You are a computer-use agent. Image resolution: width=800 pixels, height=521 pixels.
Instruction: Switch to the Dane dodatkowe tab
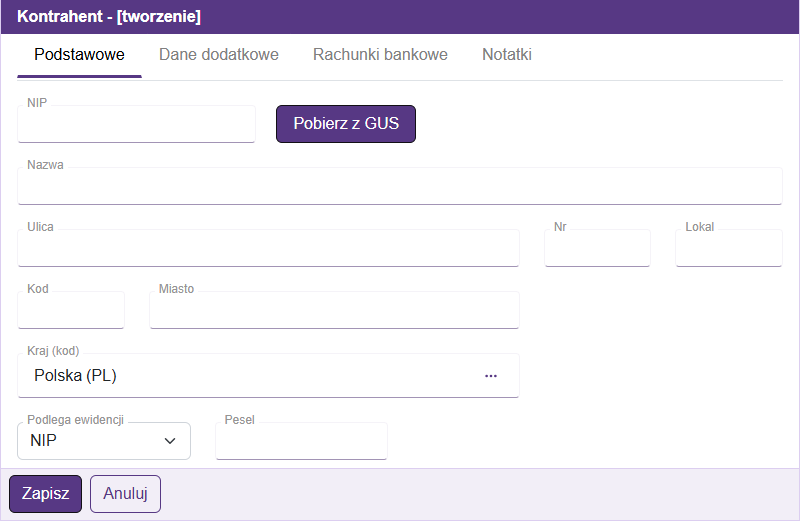tap(218, 55)
